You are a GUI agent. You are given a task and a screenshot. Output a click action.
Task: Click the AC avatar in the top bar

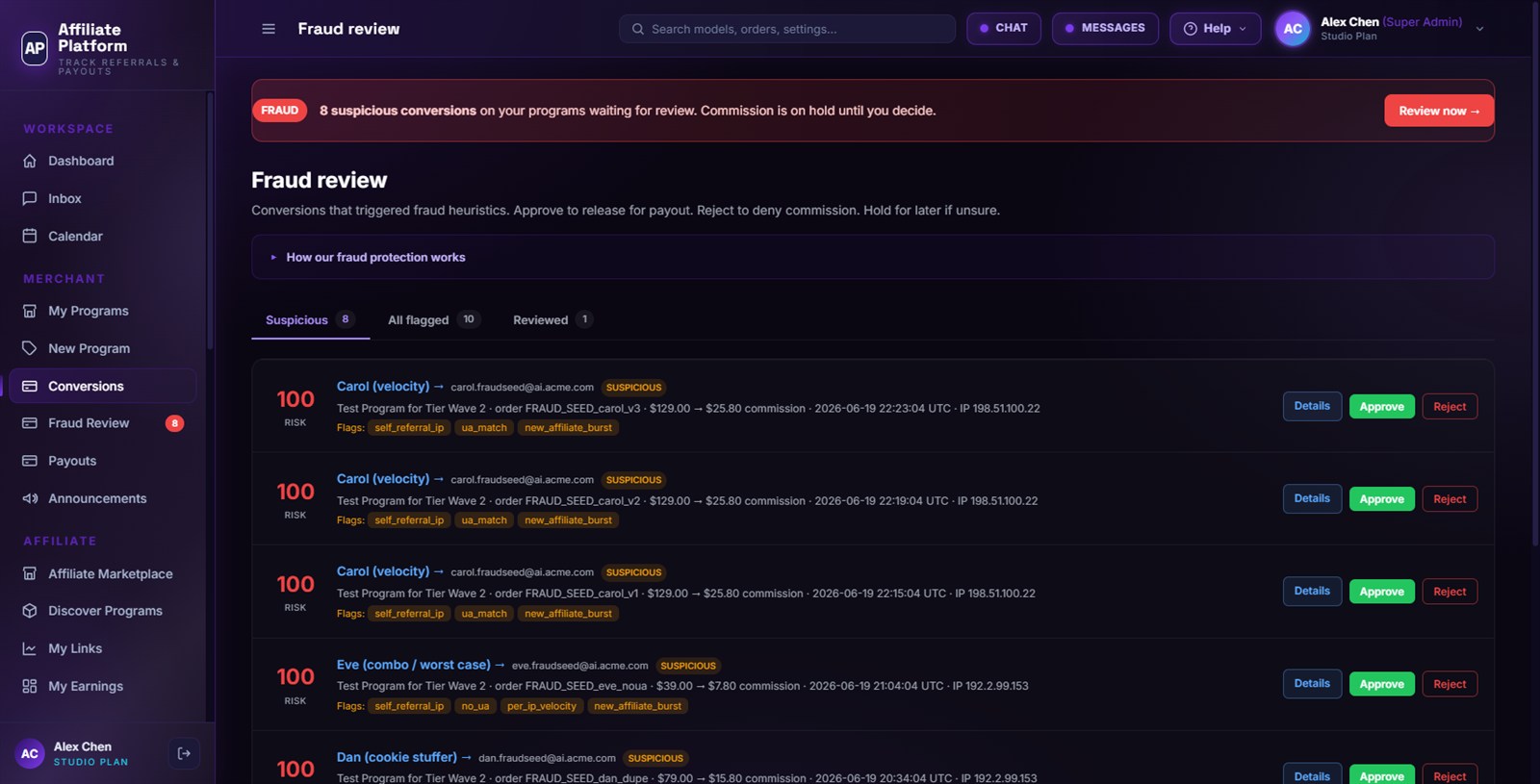point(1293,29)
